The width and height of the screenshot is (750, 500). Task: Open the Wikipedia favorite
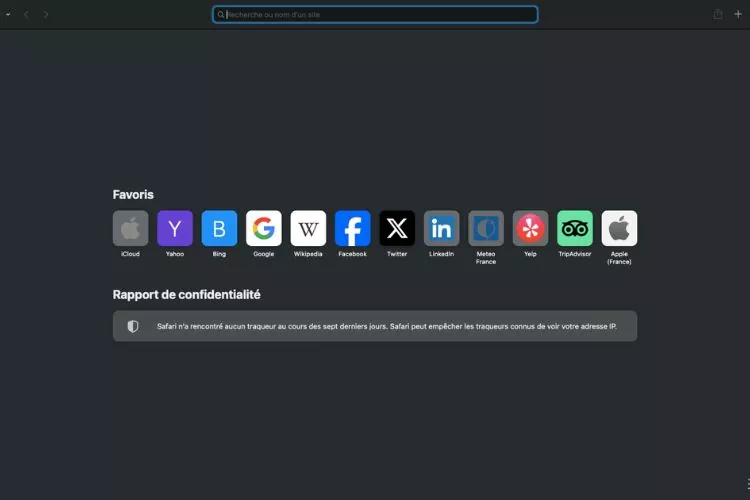coord(308,228)
